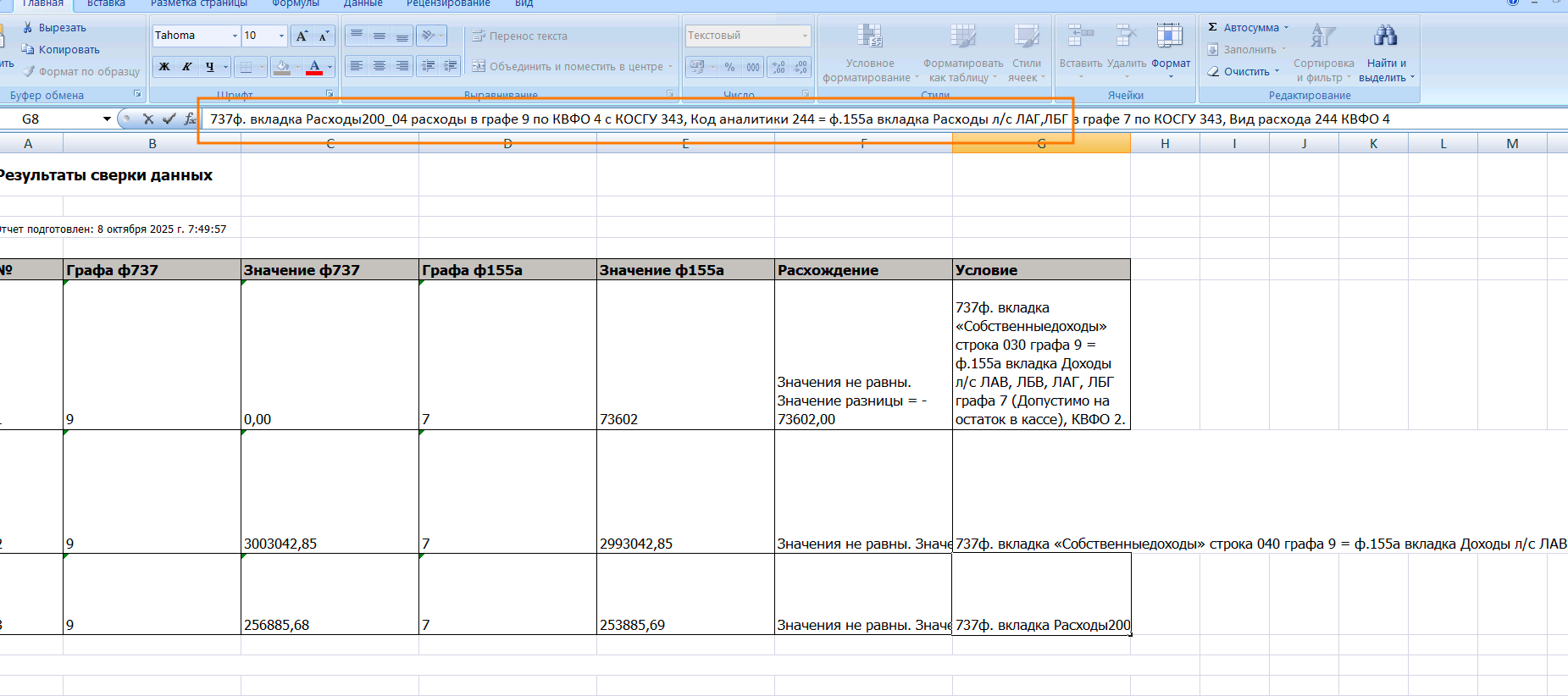Viewport: 1568px width, 696px height.
Task: Switch to the Разметка страницы tab
Action: pos(199,3)
